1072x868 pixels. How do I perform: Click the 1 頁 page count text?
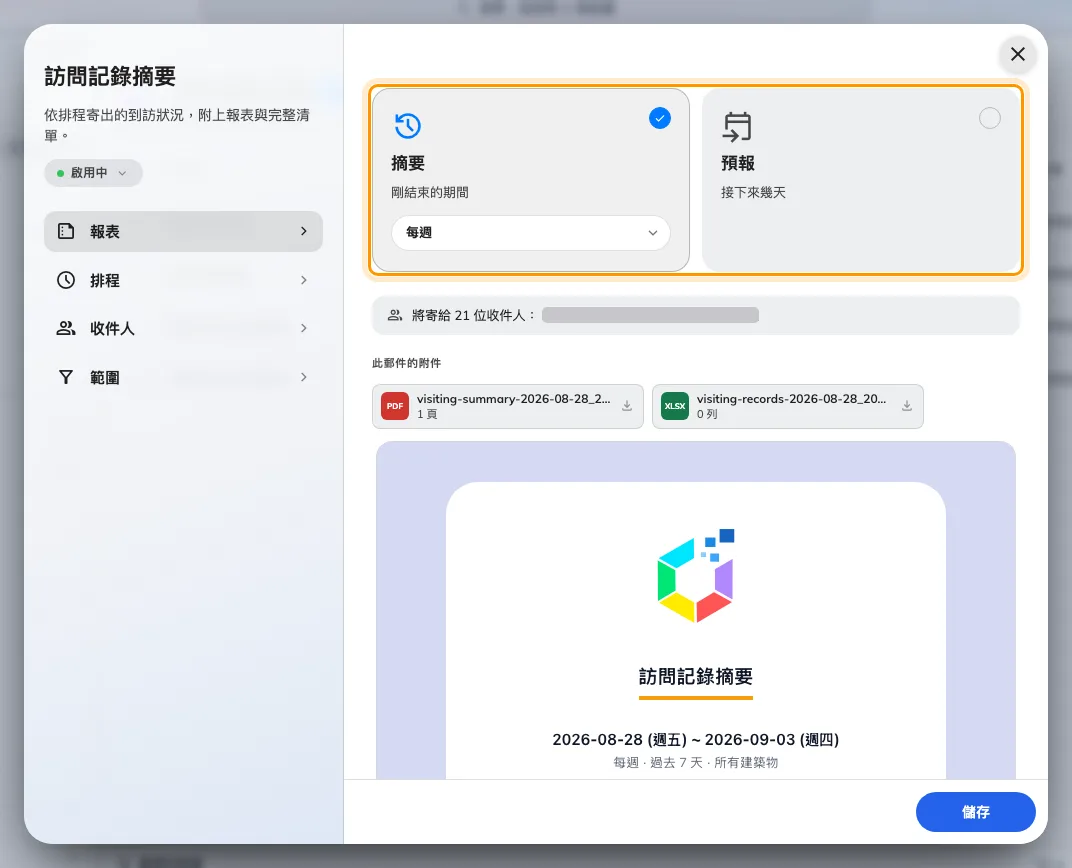pos(427,414)
